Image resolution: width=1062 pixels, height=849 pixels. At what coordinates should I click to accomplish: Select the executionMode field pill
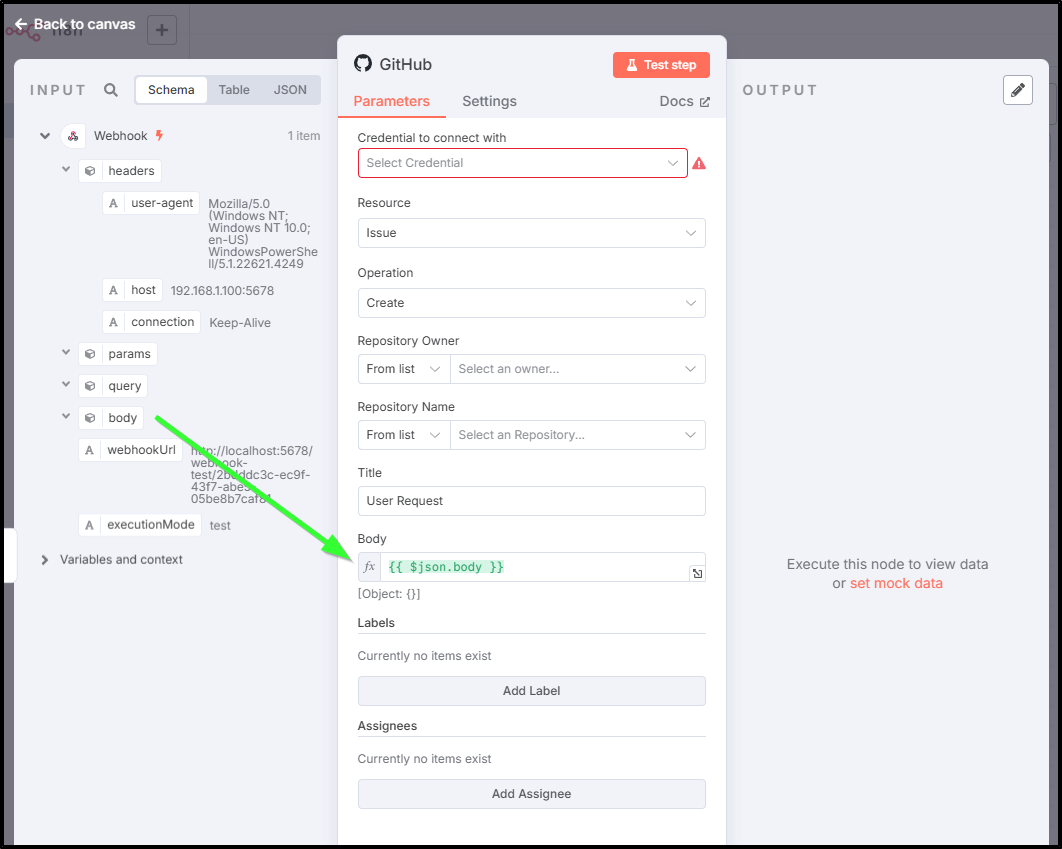[x=140, y=525]
